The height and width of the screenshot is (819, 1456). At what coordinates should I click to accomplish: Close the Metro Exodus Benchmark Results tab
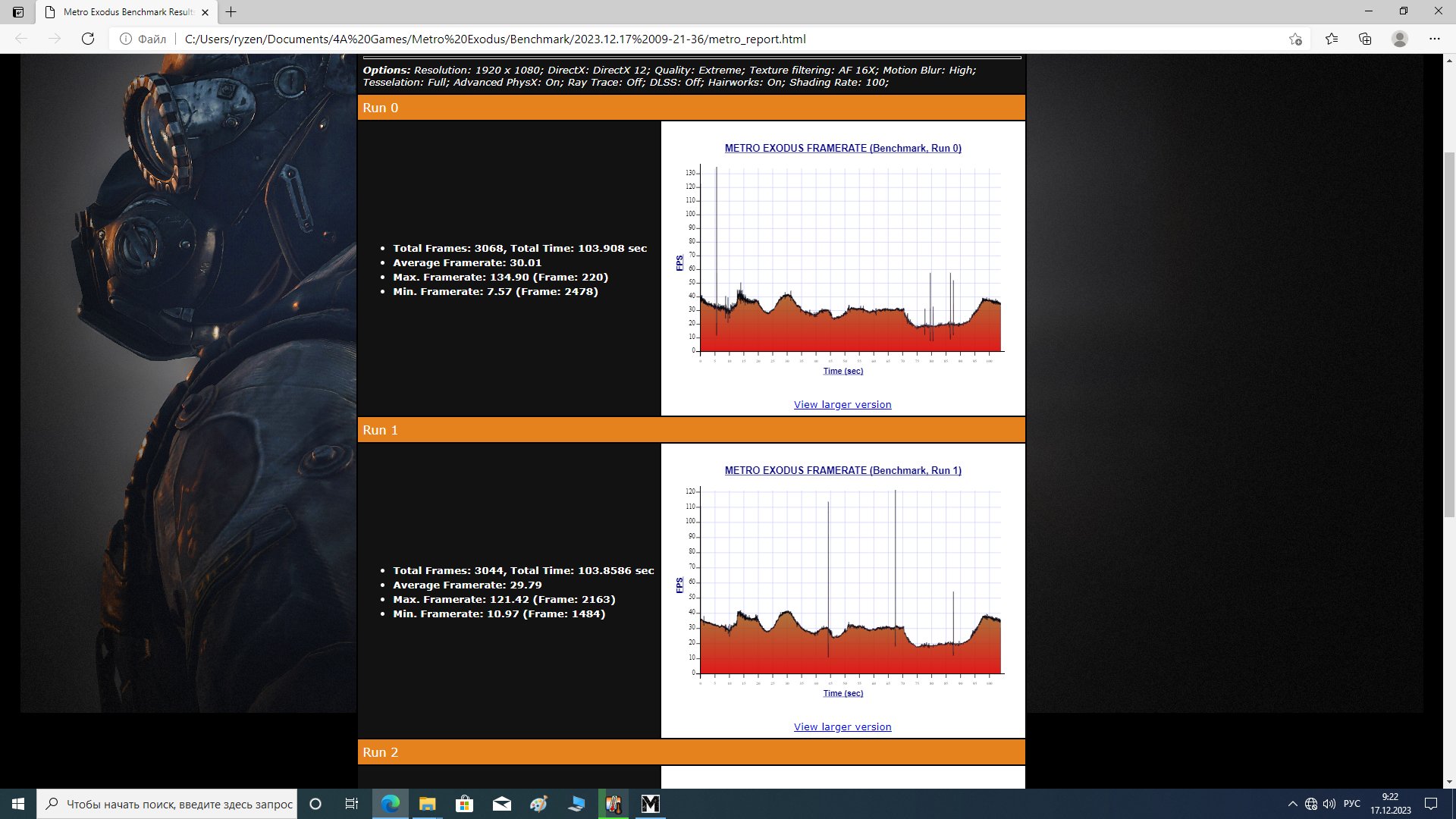pyautogui.click(x=206, y=12)
